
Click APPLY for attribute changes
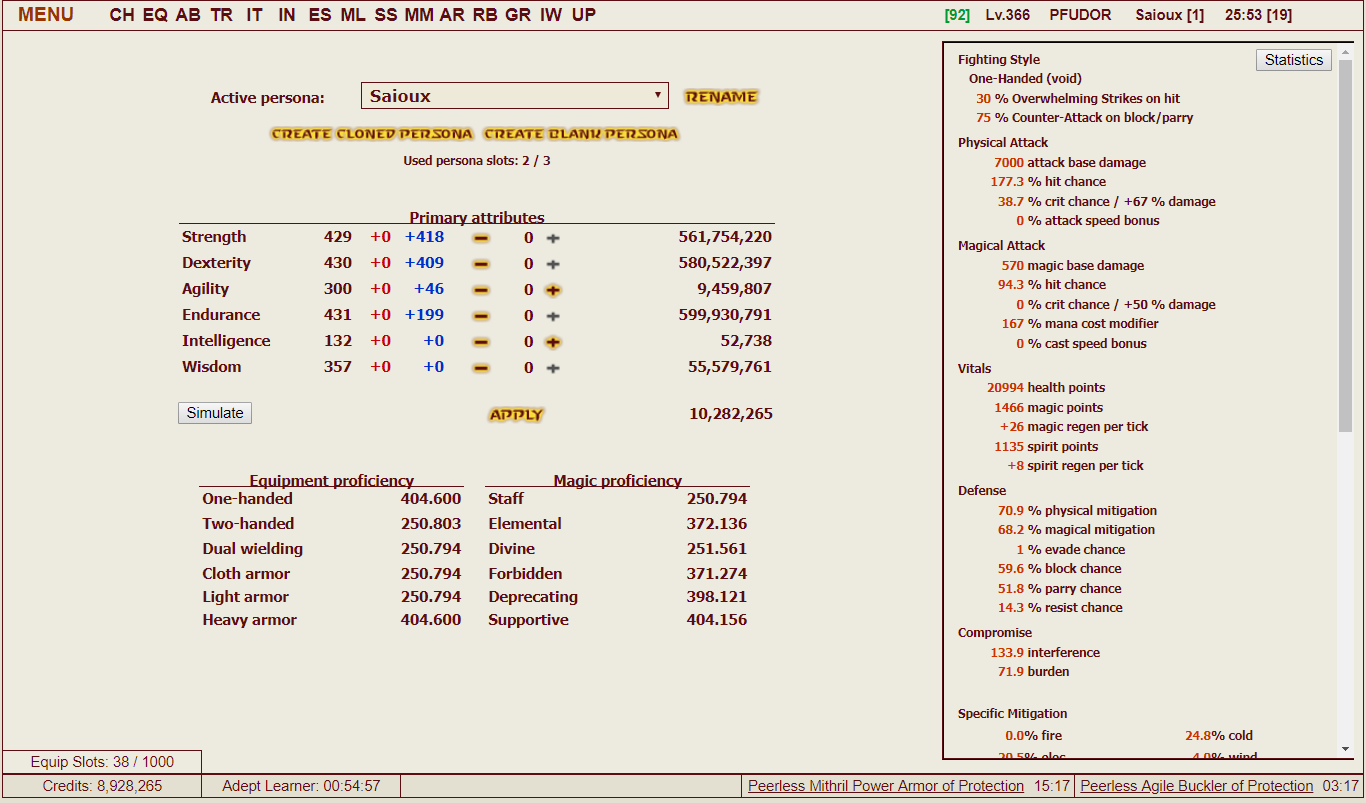pyautogui.click(x=516, y=415)
